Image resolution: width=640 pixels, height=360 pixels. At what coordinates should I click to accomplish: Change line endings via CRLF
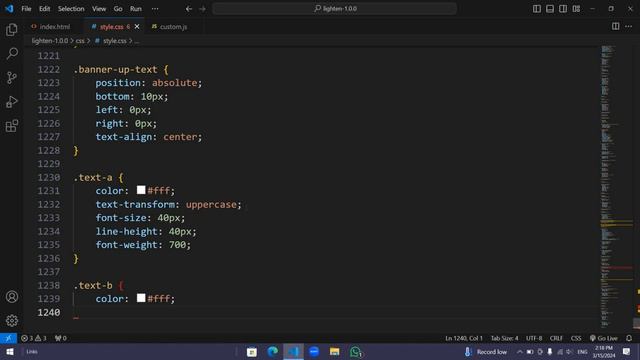click(x=556, y=338)
